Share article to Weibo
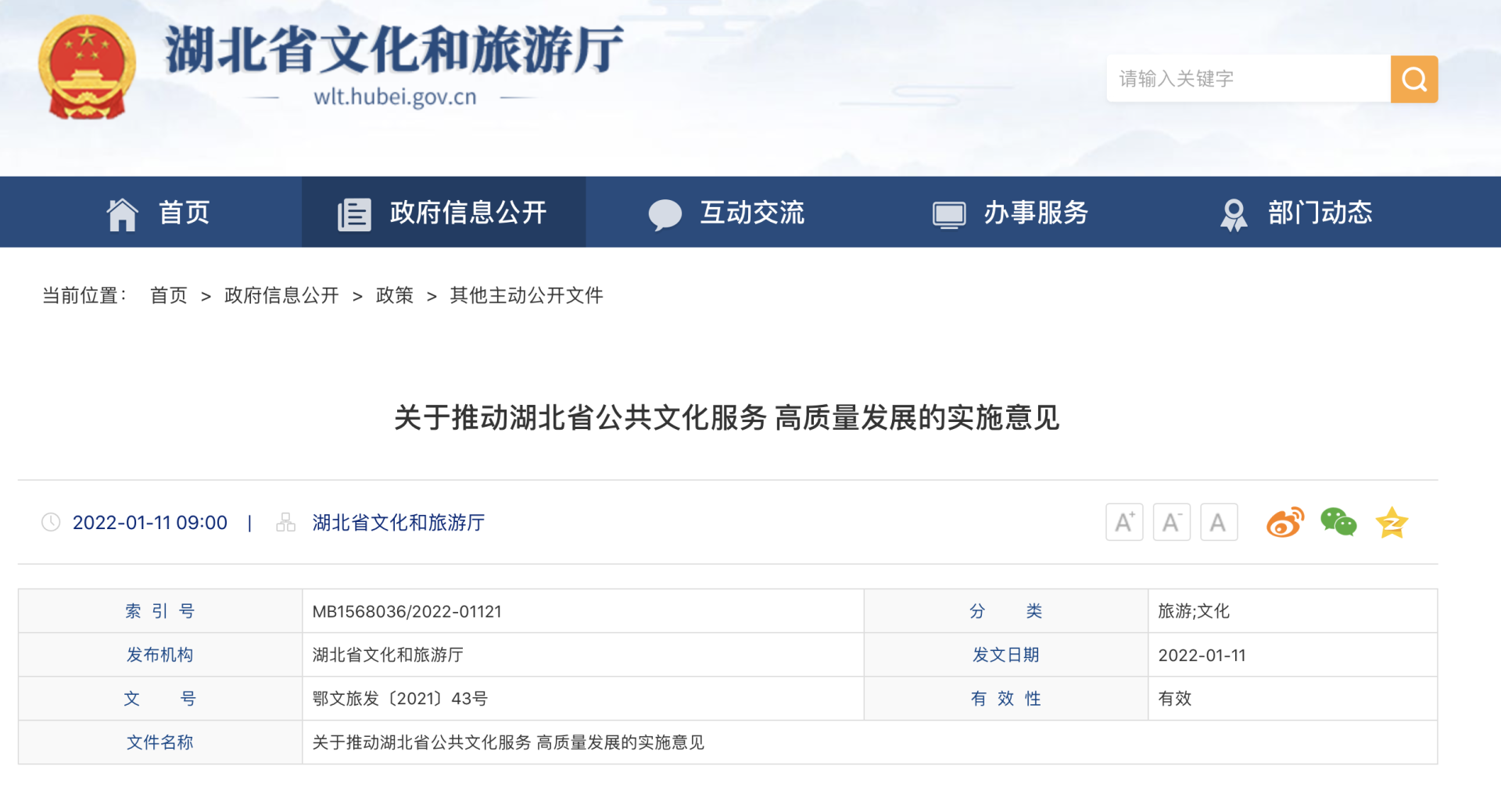The width and height of the screenshot is (1501, 812). click(1285, 522)
